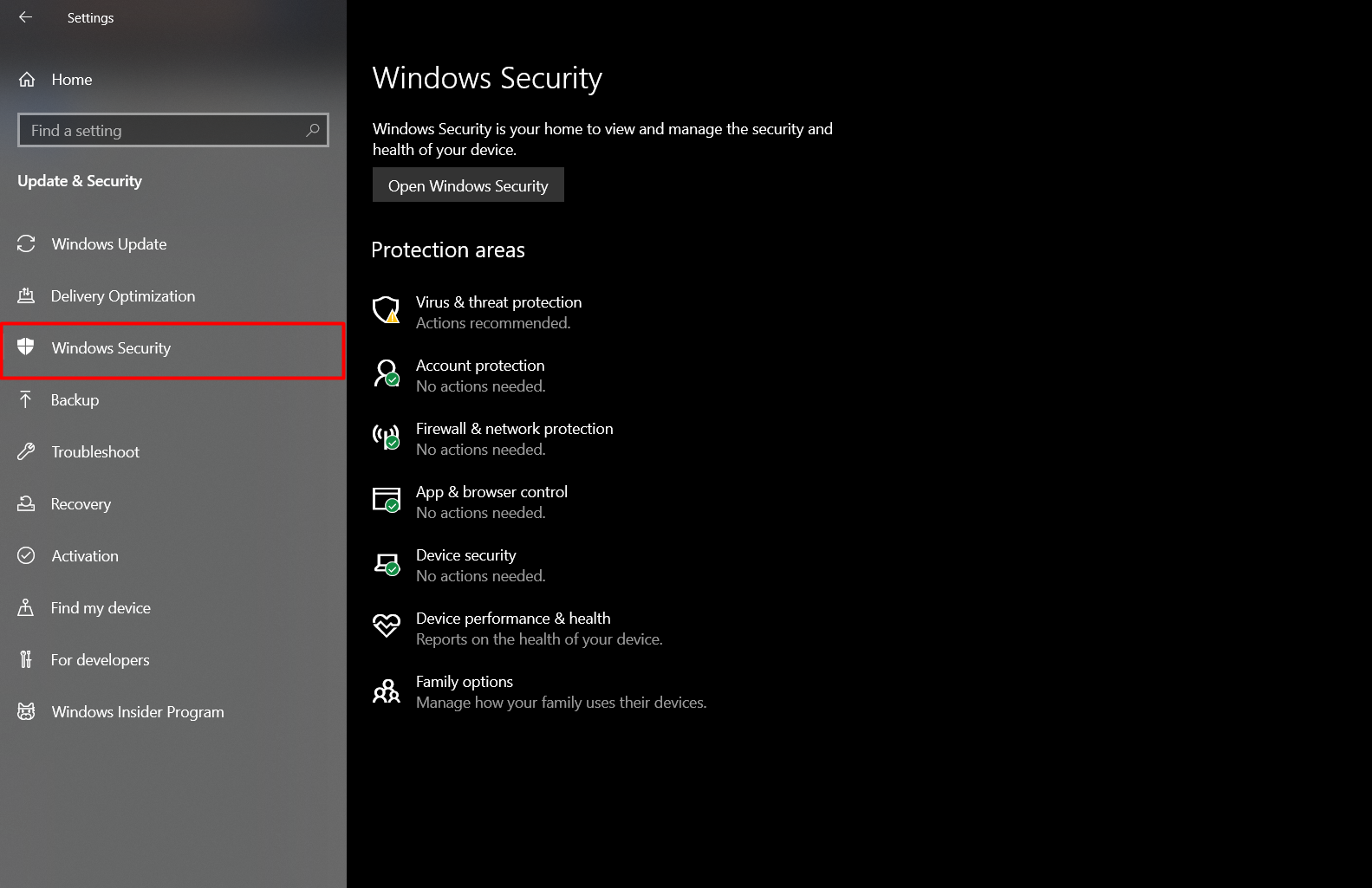Click Device performance & health heart icon

(386, 625)
